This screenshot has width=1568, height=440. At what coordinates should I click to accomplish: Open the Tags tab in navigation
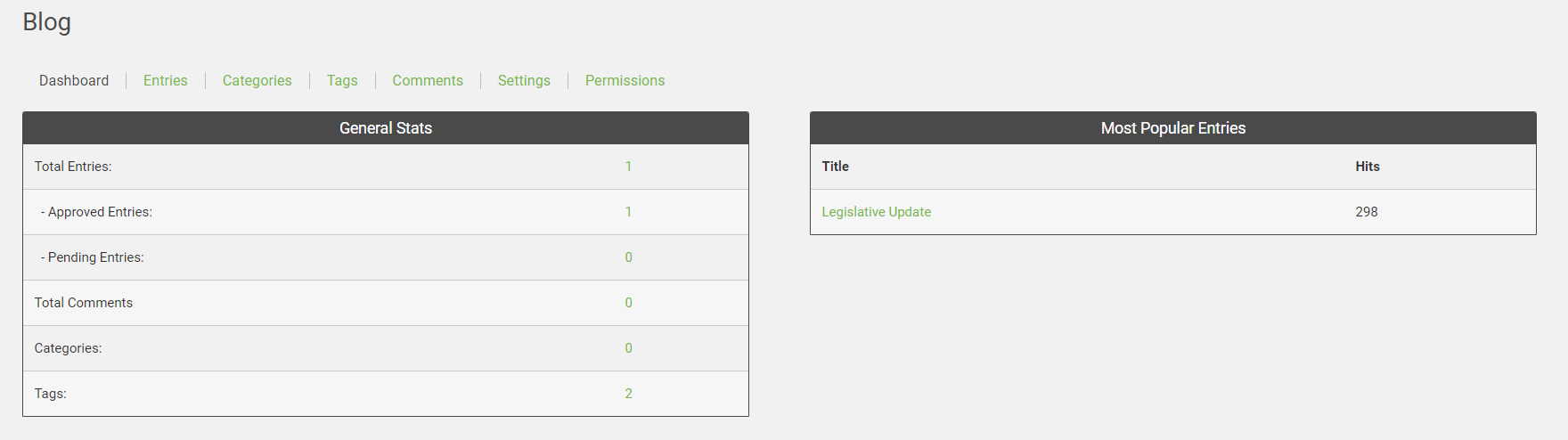342,80
